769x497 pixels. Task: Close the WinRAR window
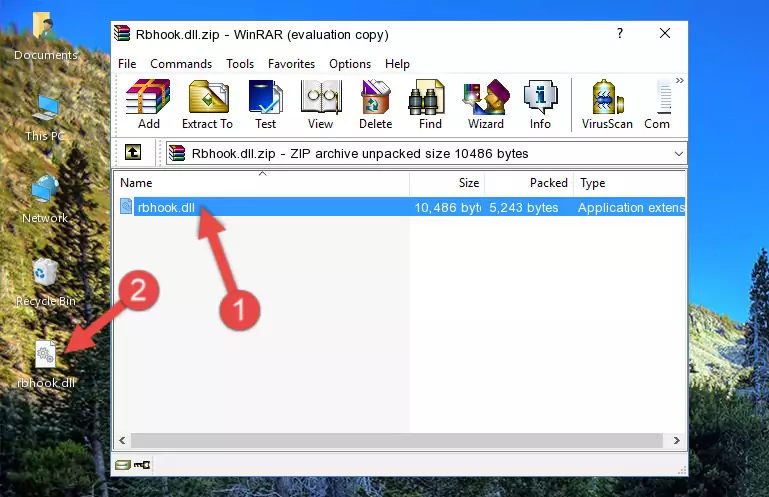pyautogui.click(x=665, y=33)
